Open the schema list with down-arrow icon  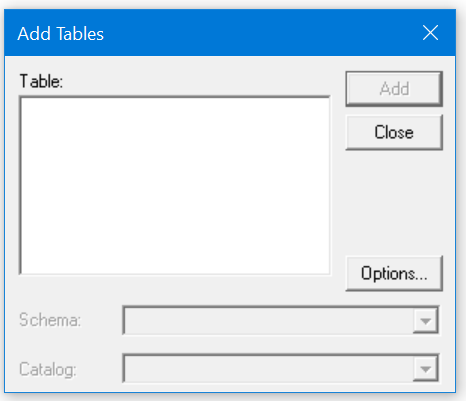425,321
